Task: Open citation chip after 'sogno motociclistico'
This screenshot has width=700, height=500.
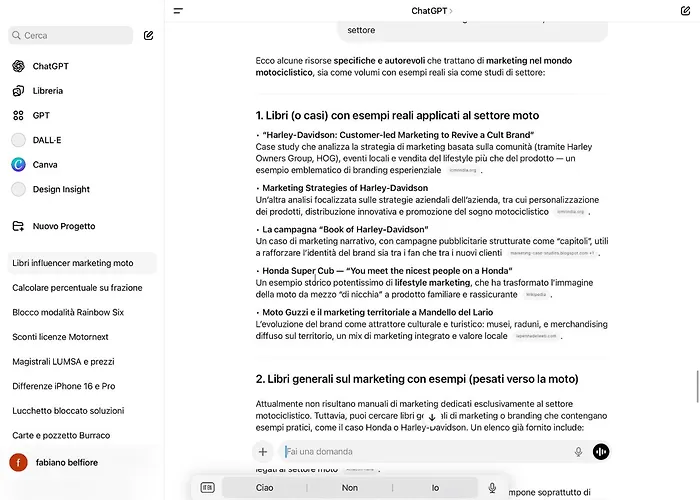Action: coord(571,212)
